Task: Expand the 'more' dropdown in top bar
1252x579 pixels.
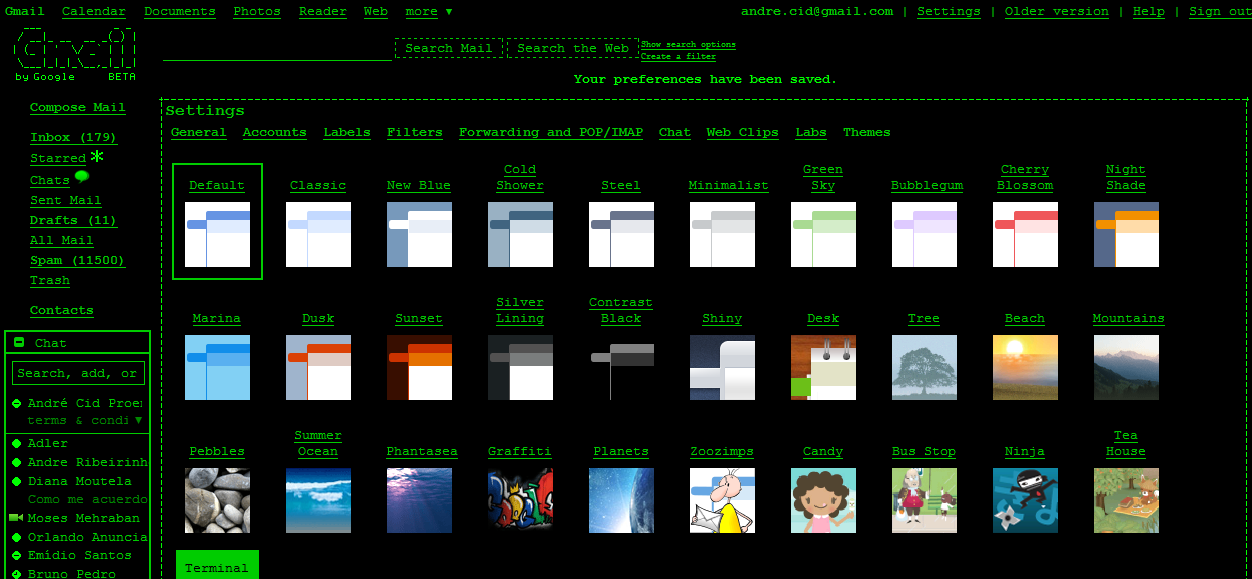Action: [428, 12]
